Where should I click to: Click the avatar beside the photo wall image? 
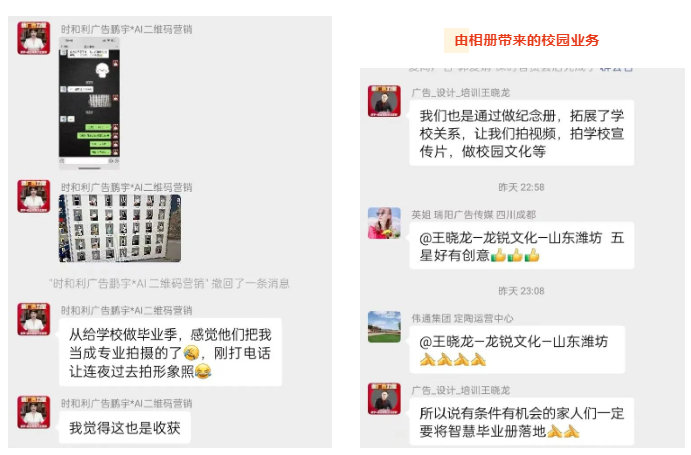click(33, 196)
